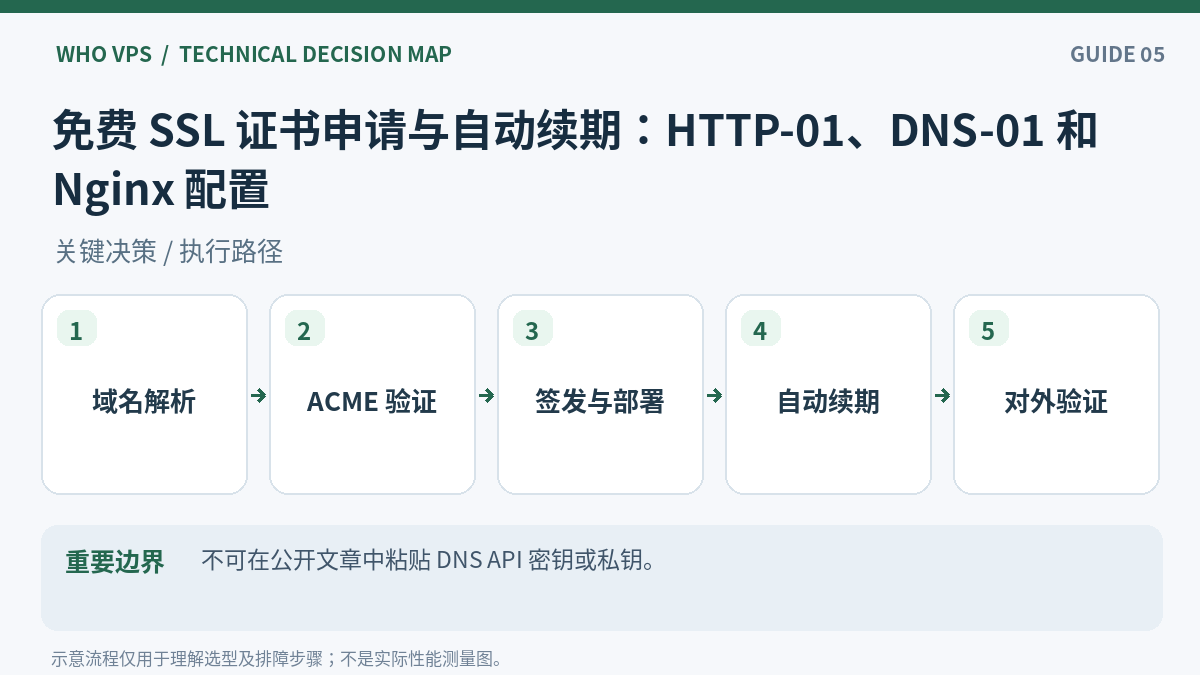Click the number badge 5
Viewport: 1200px width, 675px height.
pyautogui.click(x=989, y=329)
